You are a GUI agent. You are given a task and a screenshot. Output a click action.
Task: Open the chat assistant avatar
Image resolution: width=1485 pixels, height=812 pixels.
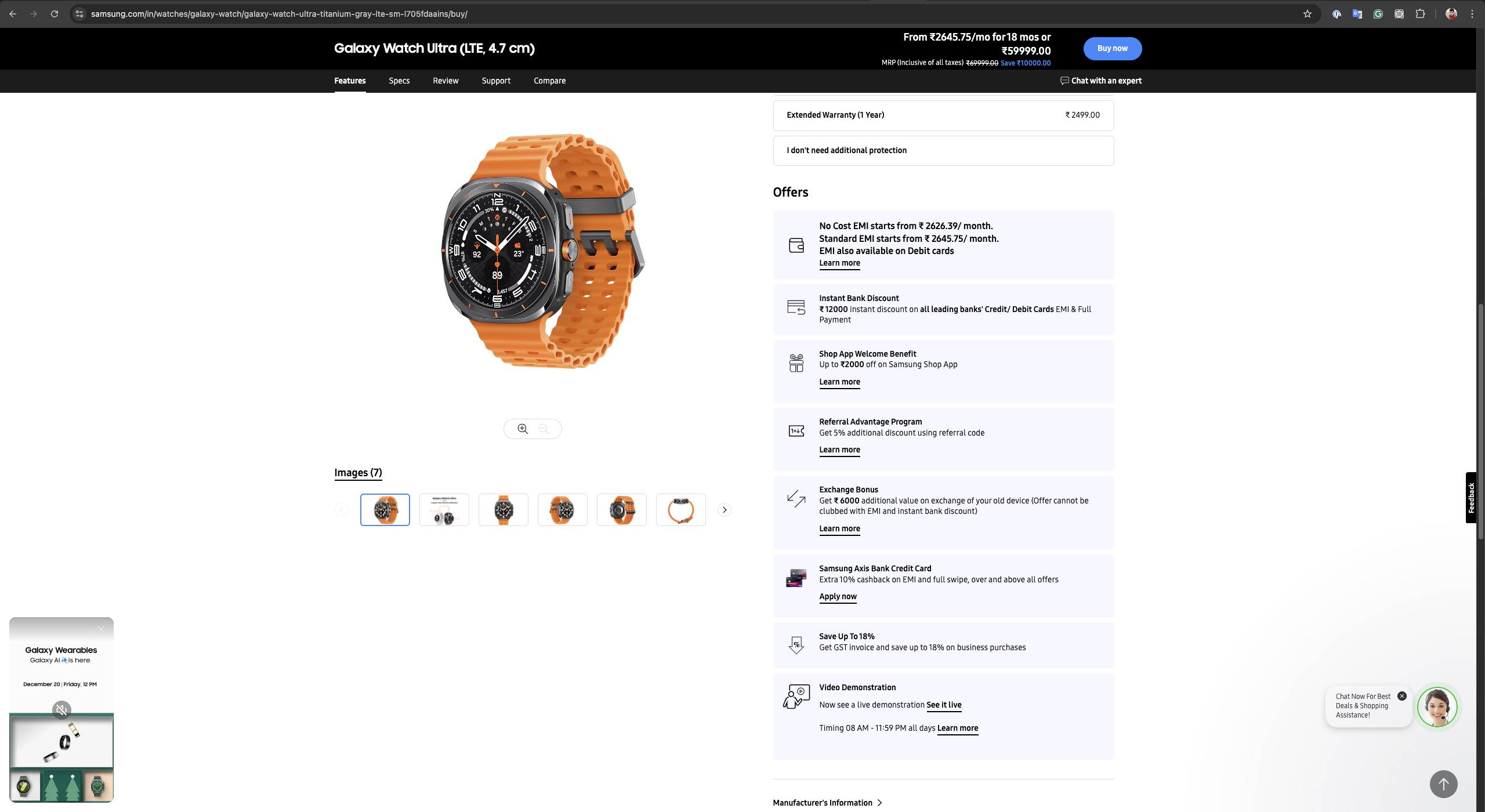1437,707
